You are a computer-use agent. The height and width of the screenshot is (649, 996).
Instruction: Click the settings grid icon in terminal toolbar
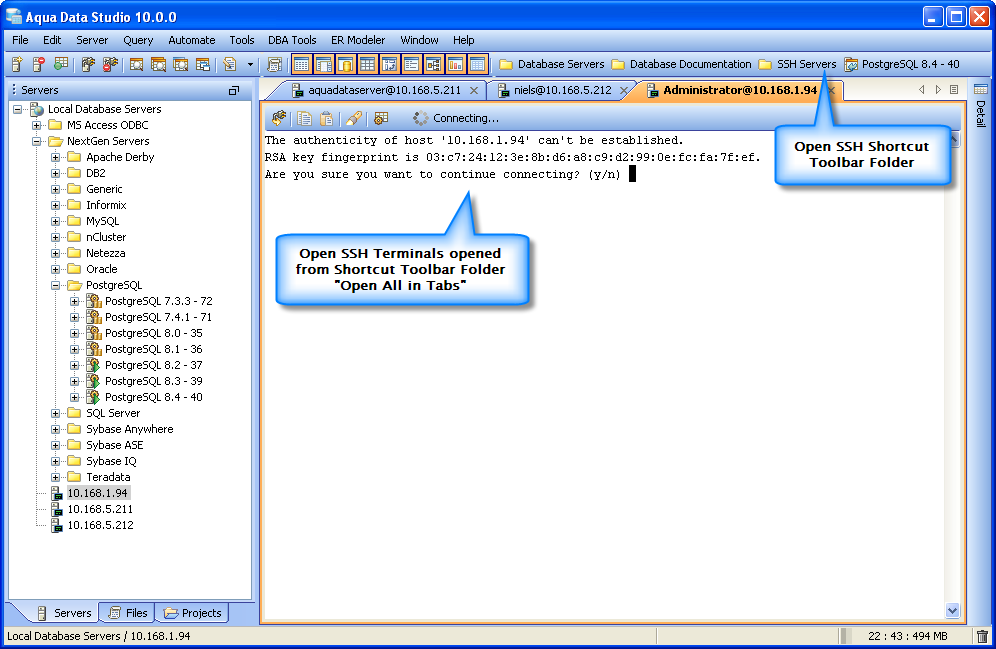tap(381, 118)
